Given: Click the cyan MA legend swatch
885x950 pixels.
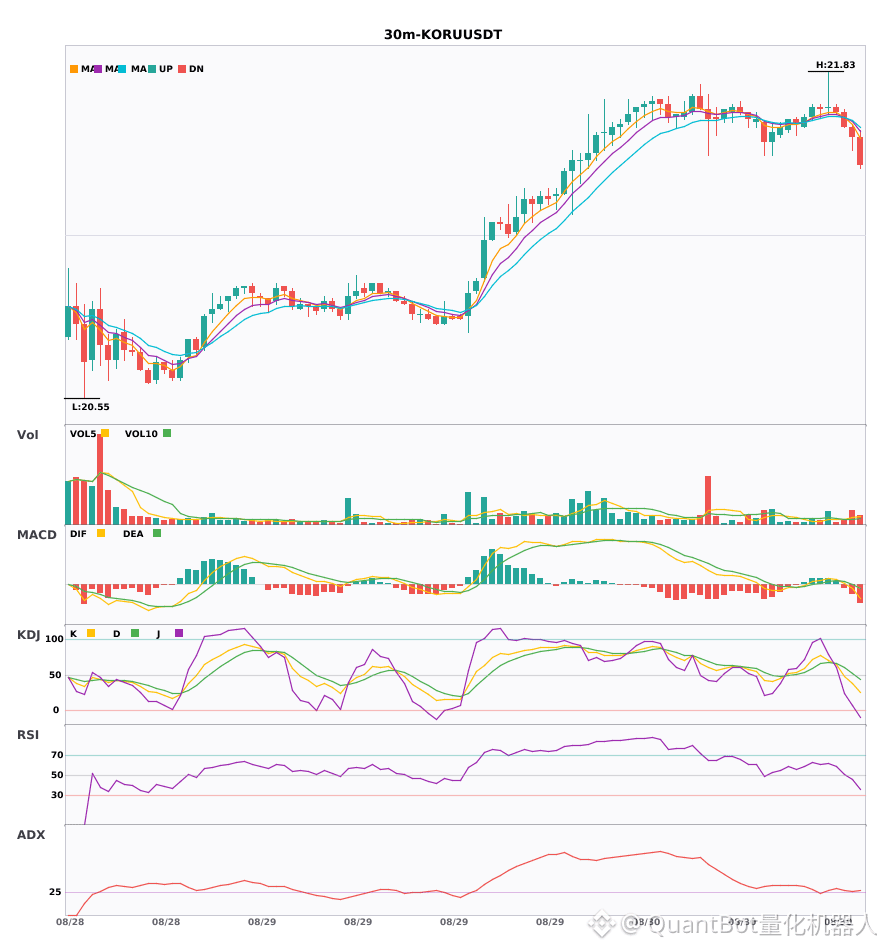Looking at the screenshot, I should tap(122, 69).
